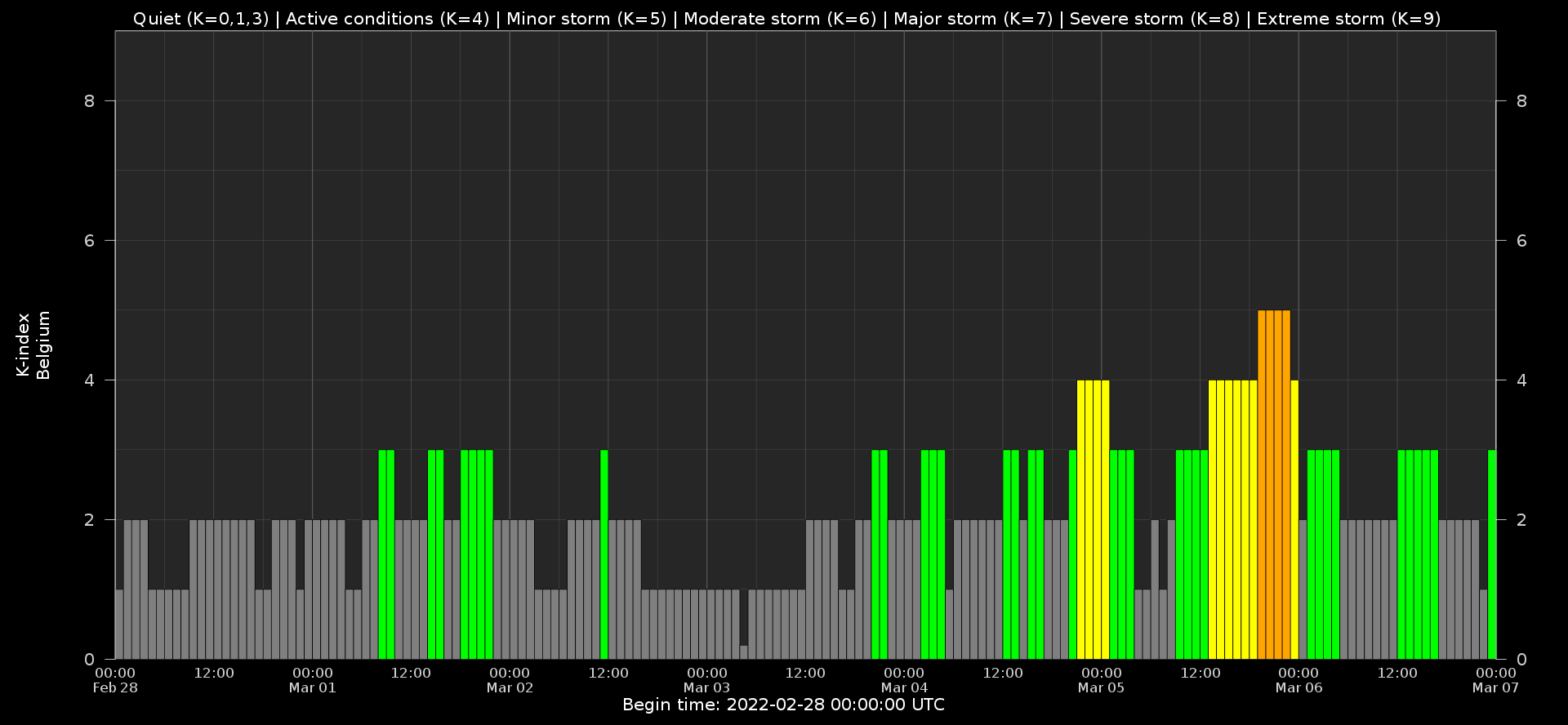
Task: Click the single green bar near Mar 02 12:00
Action: pyautogui.click(x=604, y=554)
